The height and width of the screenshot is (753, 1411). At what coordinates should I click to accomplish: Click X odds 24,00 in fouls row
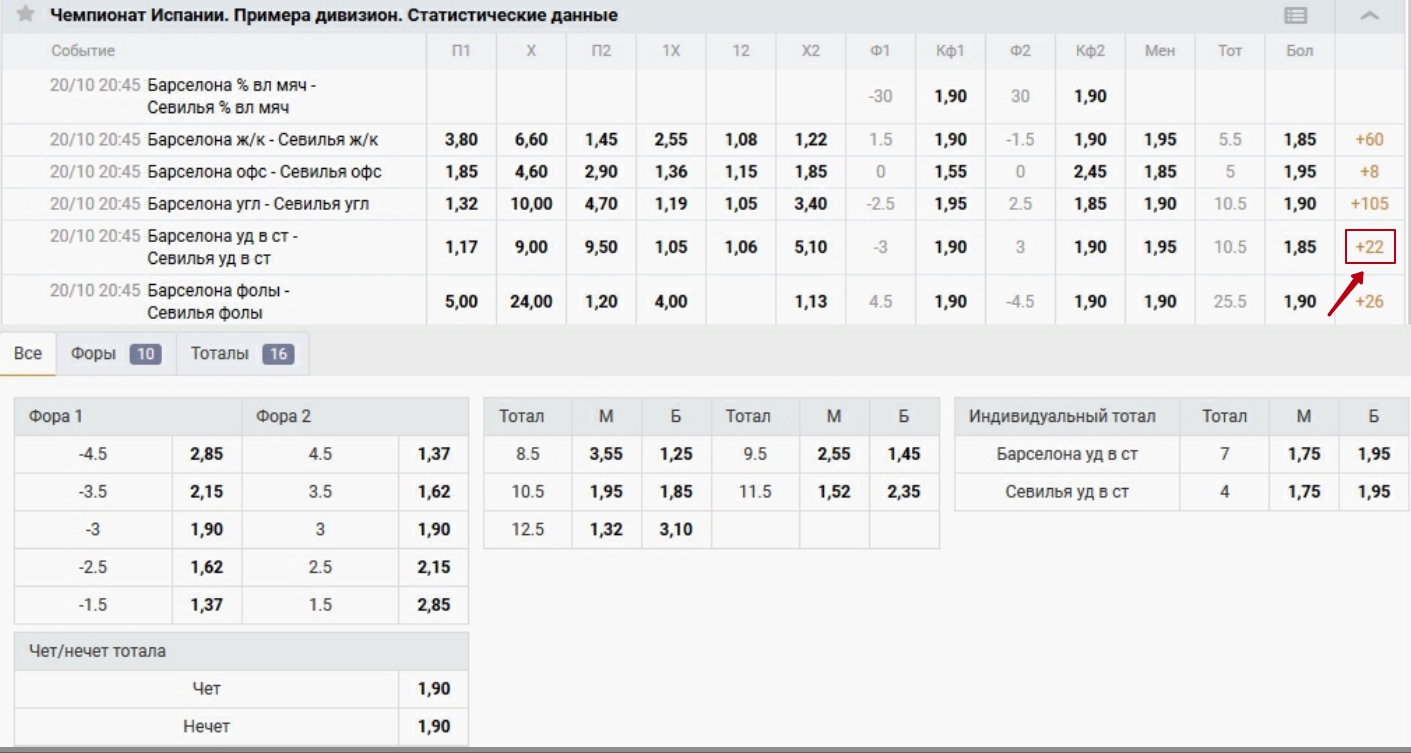(x=531, y=301)
